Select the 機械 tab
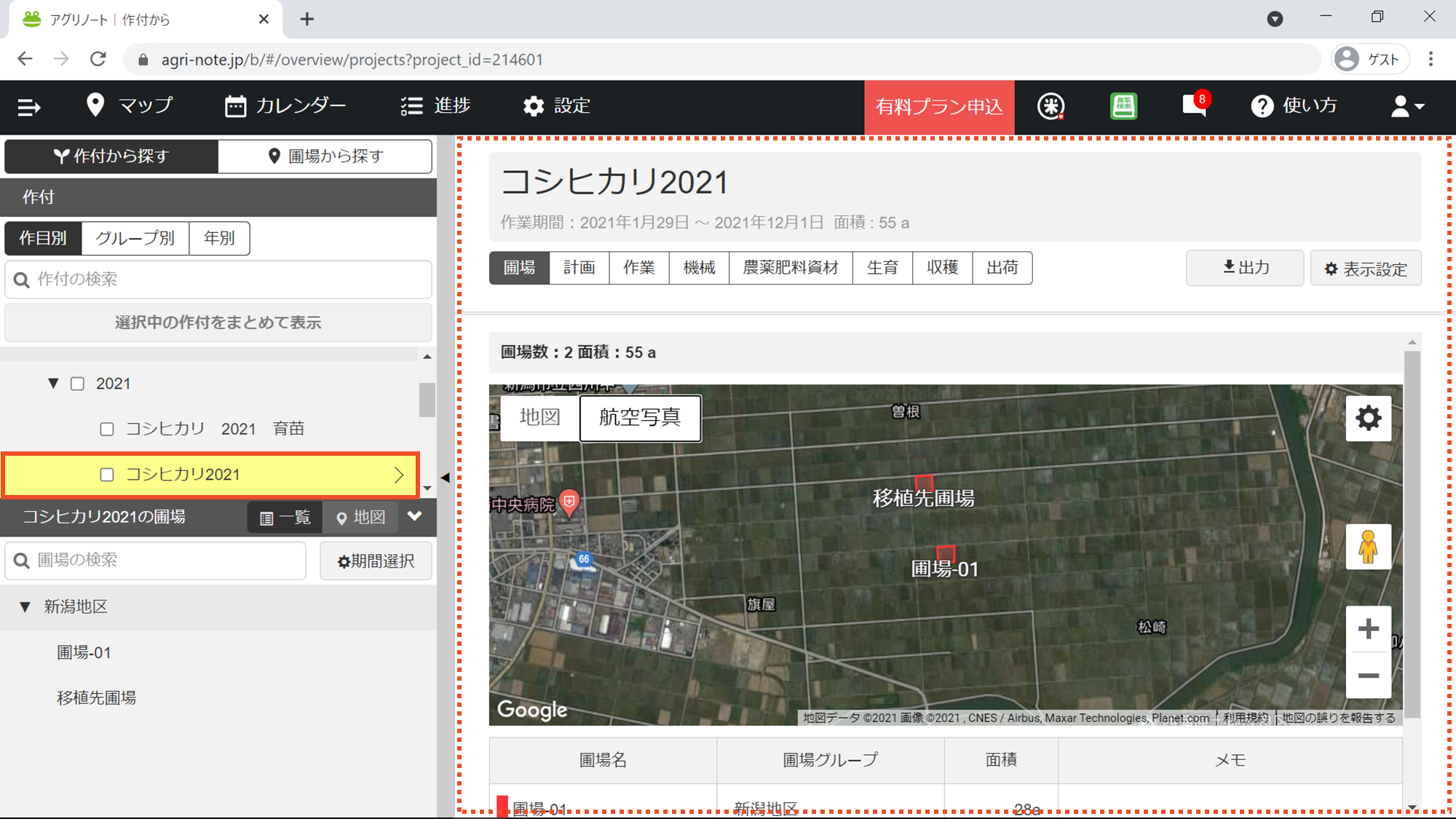 [699, 268]
